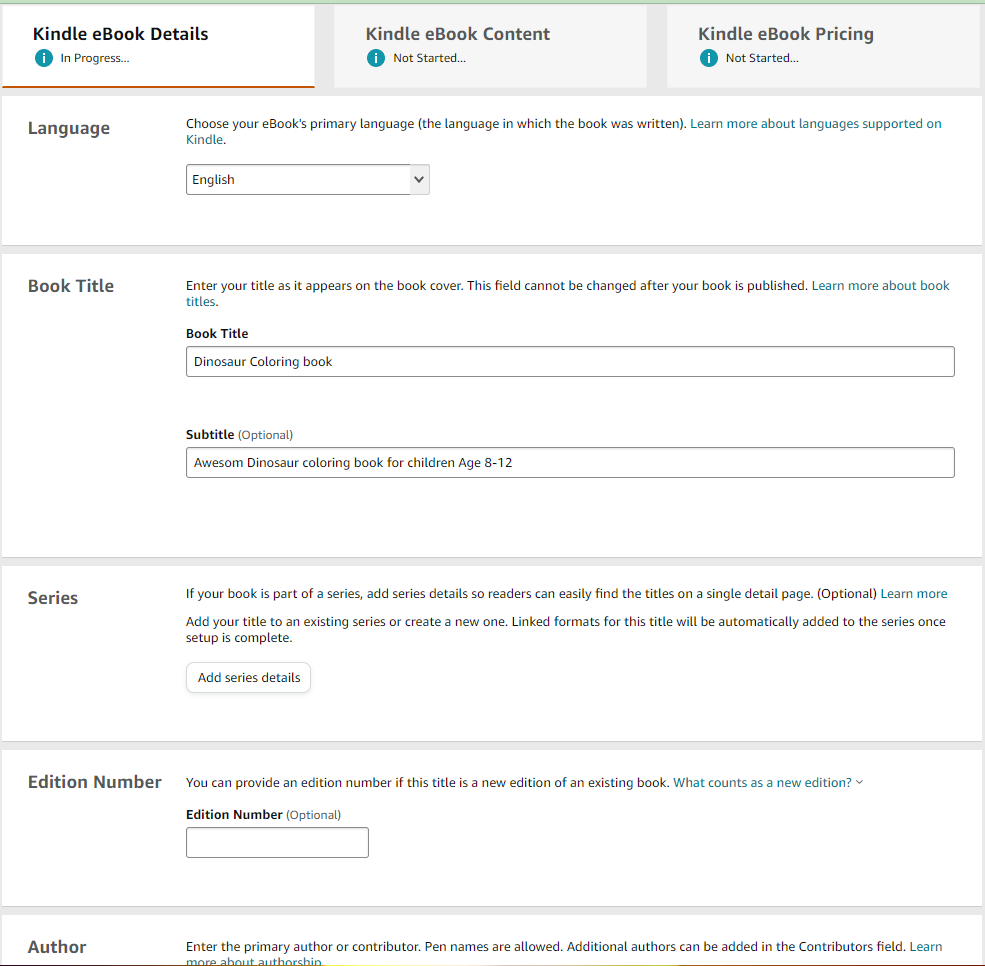The width and height of the screenshot is (985, 966).
Task: Switch to Kindle eBook Pricing tab
Action: pos(823,46)
